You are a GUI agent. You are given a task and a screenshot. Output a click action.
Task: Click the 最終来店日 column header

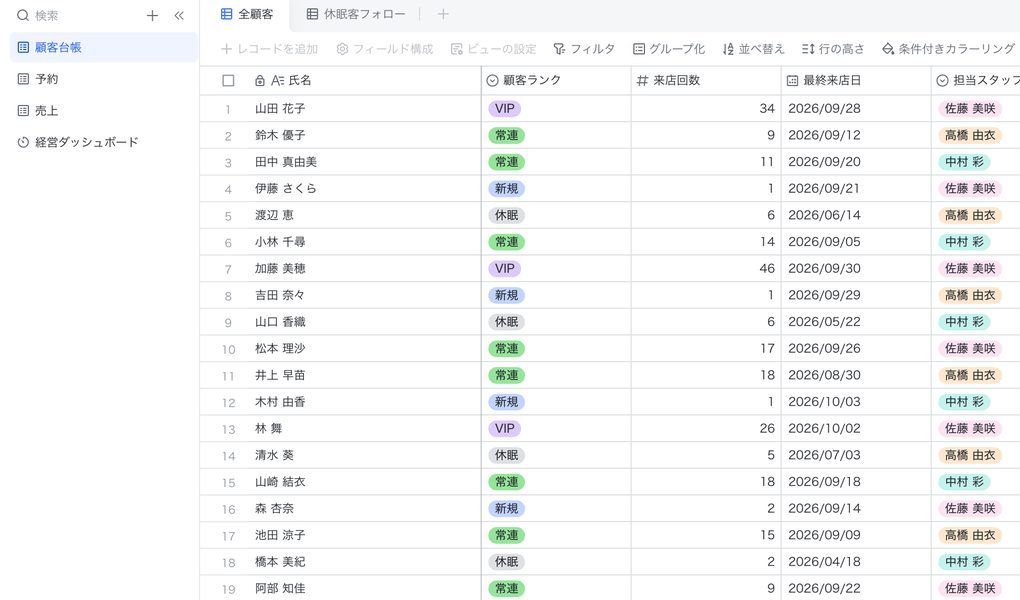tap(856, 81)
